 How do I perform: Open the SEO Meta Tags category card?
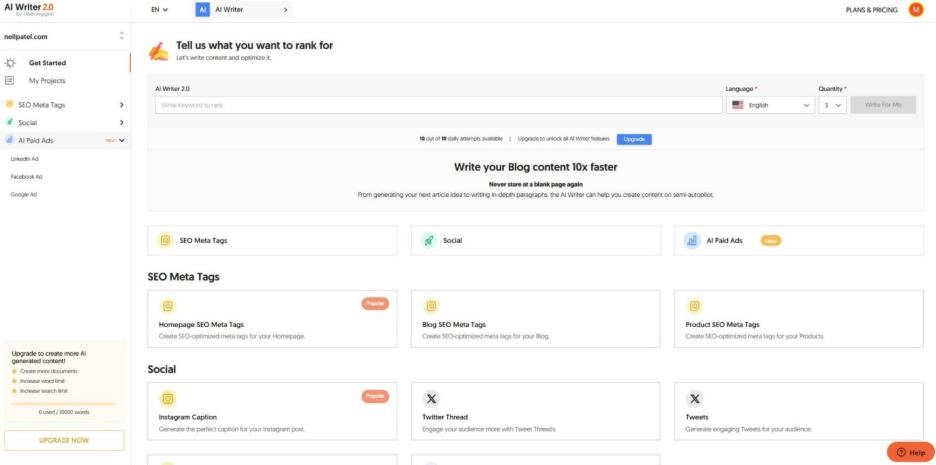click(272, 241)
